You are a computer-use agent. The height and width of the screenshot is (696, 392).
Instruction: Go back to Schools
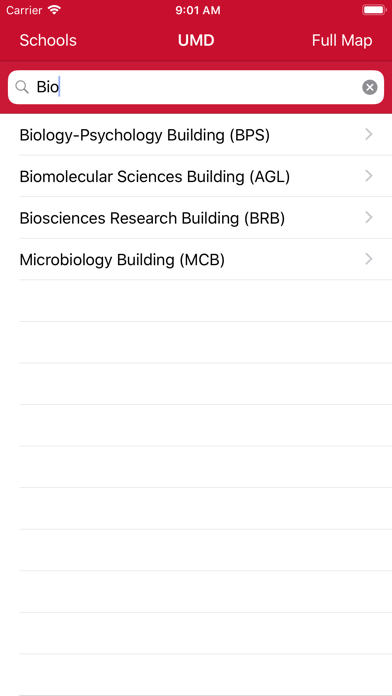coord(48,40)
